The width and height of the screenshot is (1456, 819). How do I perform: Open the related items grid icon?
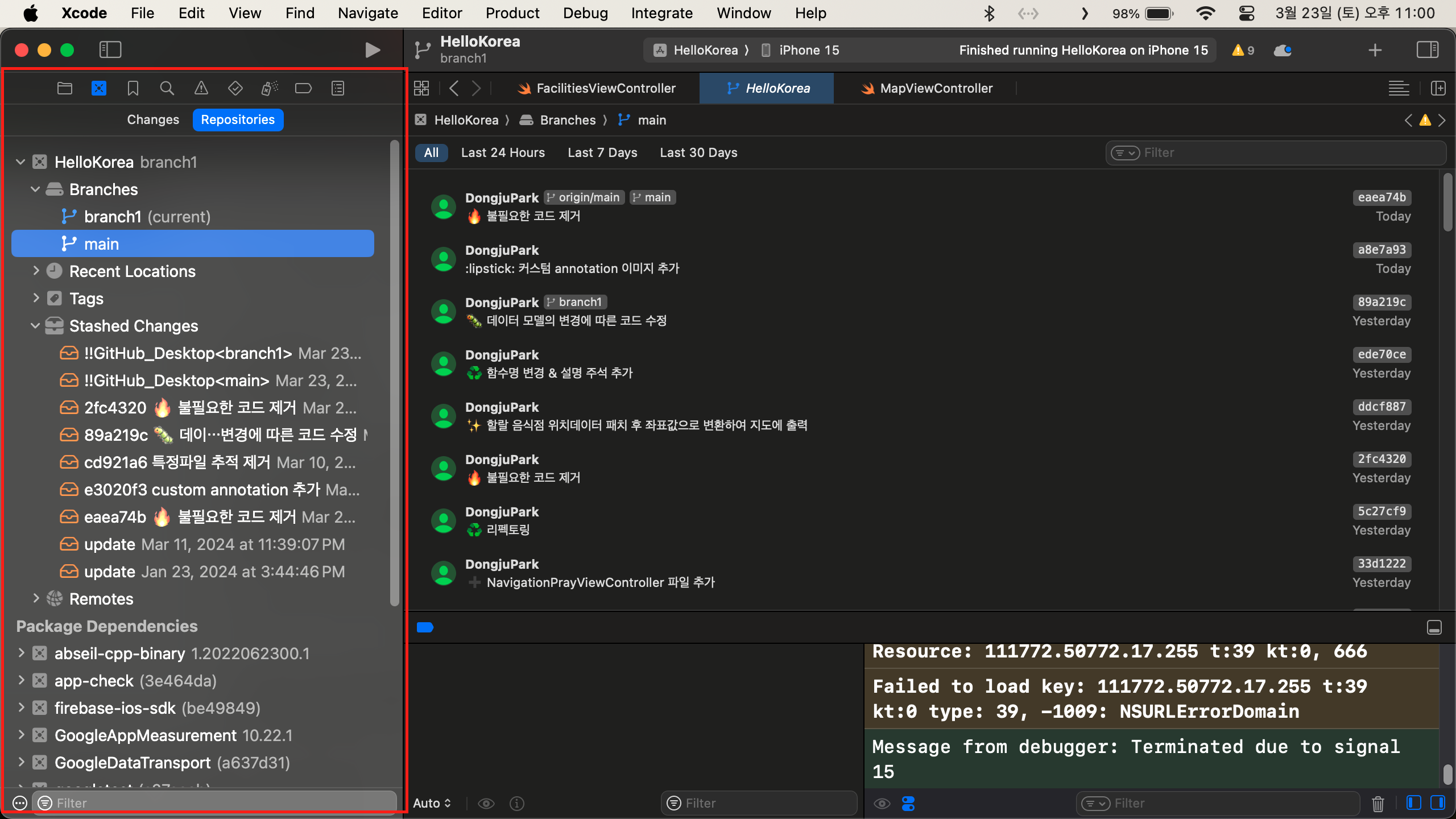421,88
